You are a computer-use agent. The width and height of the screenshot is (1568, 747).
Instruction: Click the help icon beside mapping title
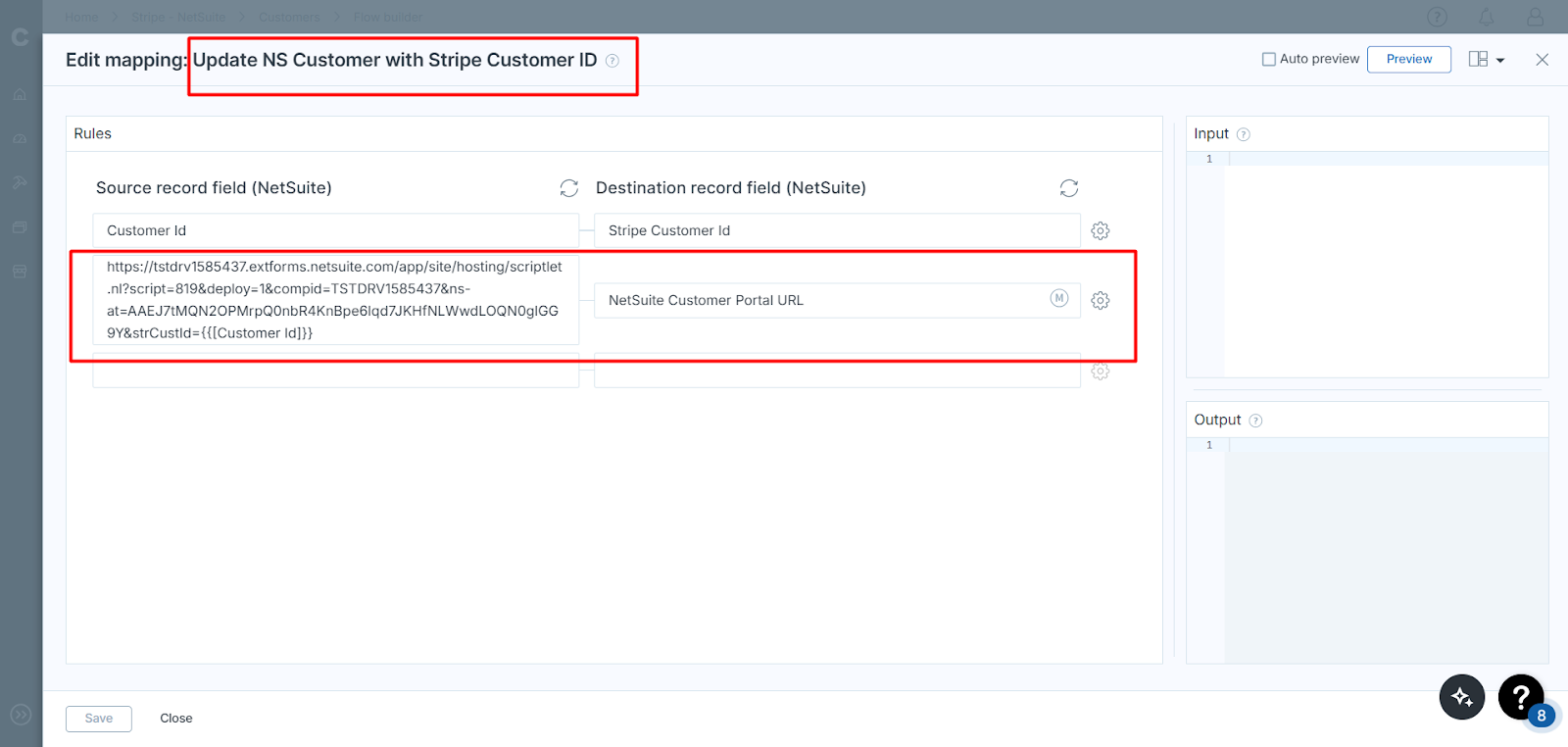point(612,61)
